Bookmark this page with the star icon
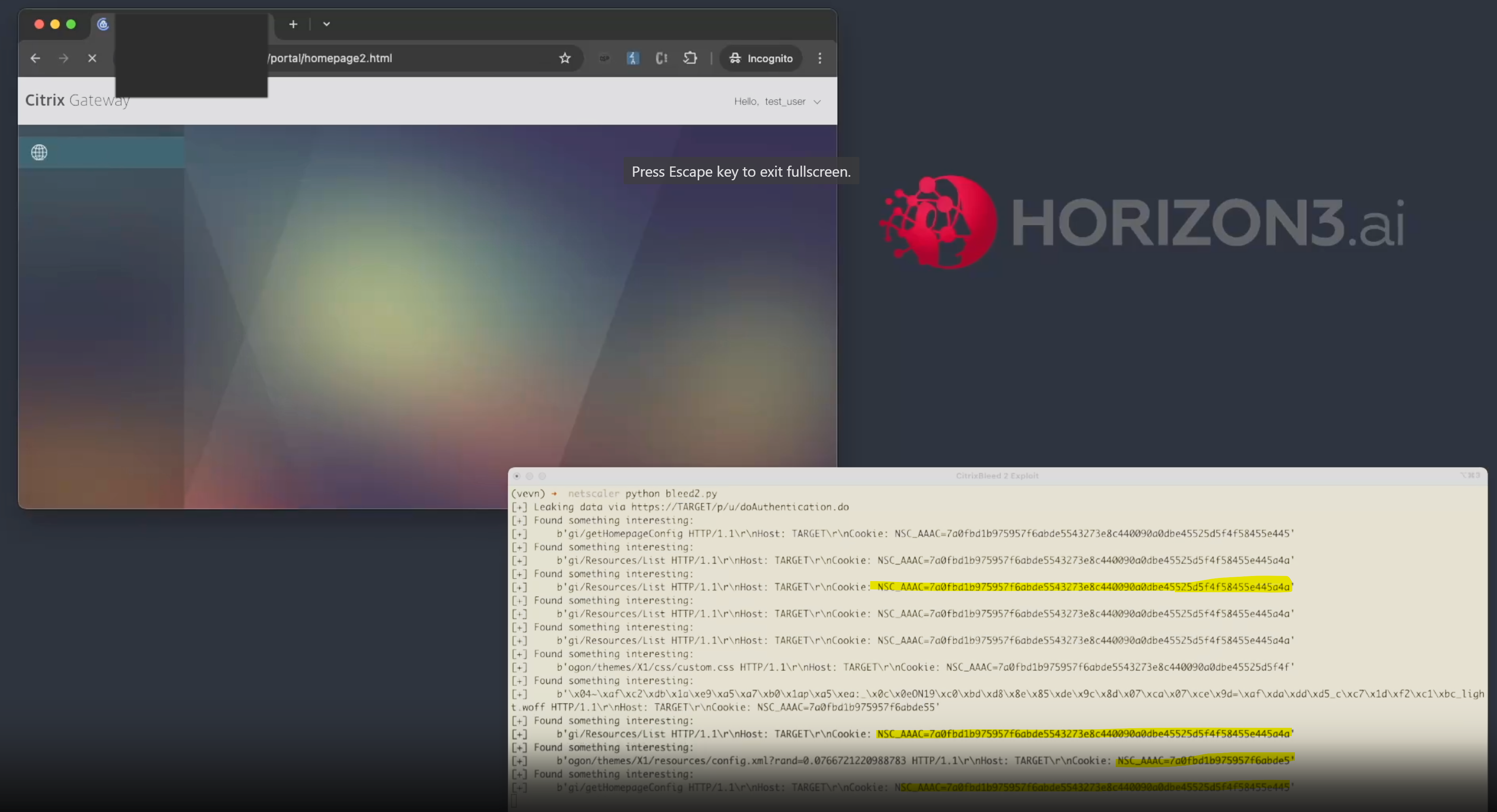1497x812 pixels. (x=565, y=58)
